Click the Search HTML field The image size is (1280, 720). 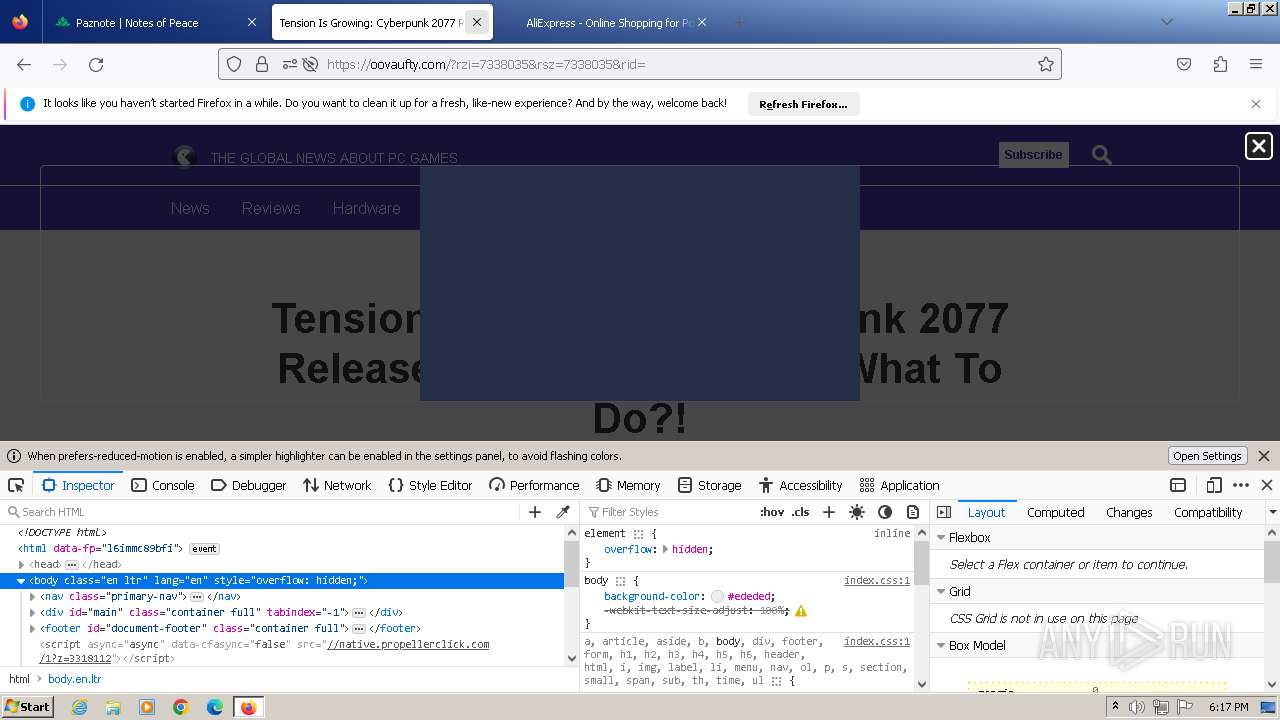point(262,512)
